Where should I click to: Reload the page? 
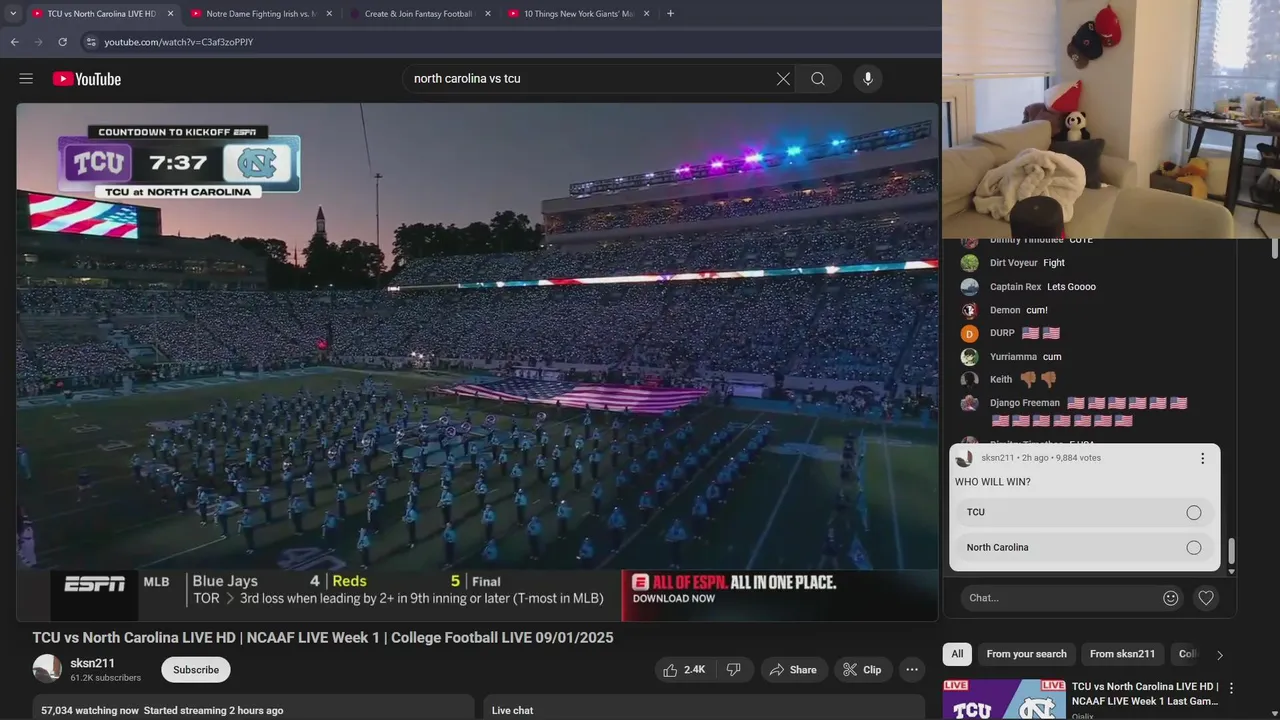click(x=62, y=42)
